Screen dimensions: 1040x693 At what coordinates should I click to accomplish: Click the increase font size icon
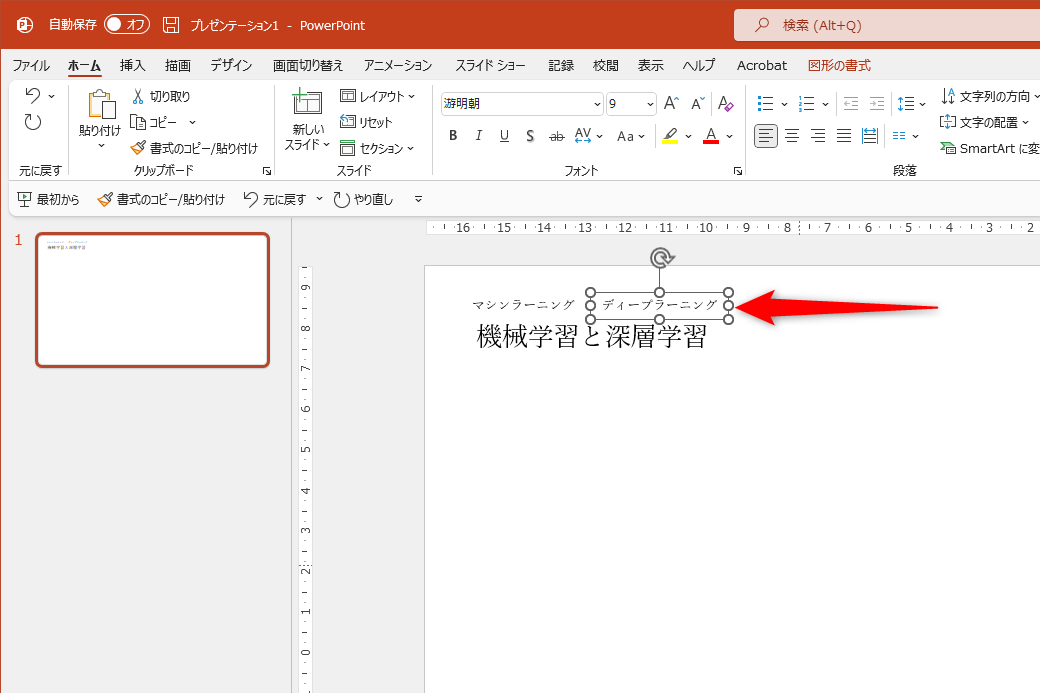671,103
